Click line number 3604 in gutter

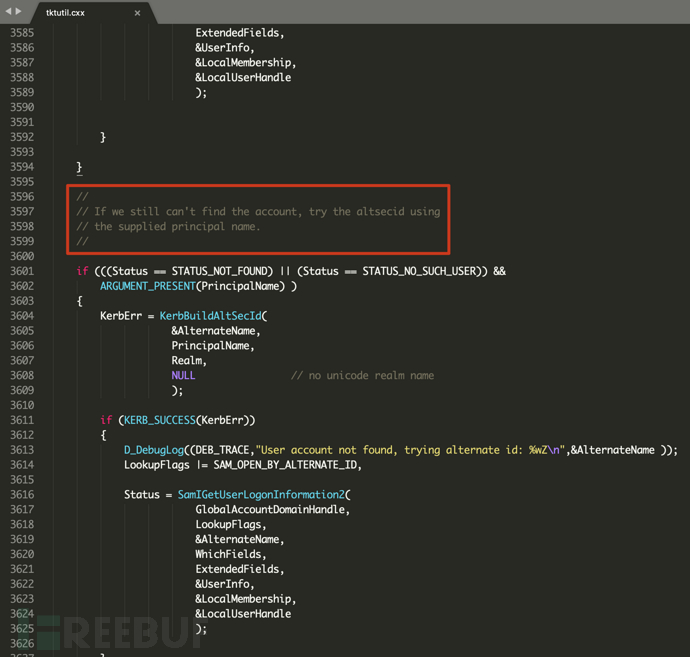click(x=22, y=316)
